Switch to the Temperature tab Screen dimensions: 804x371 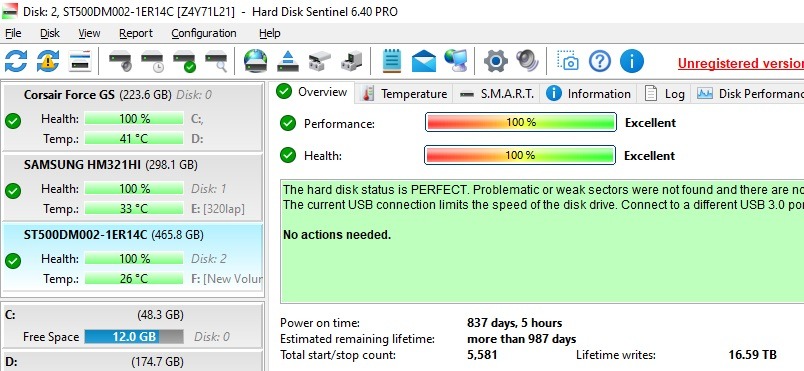click(x=405, y=94)
